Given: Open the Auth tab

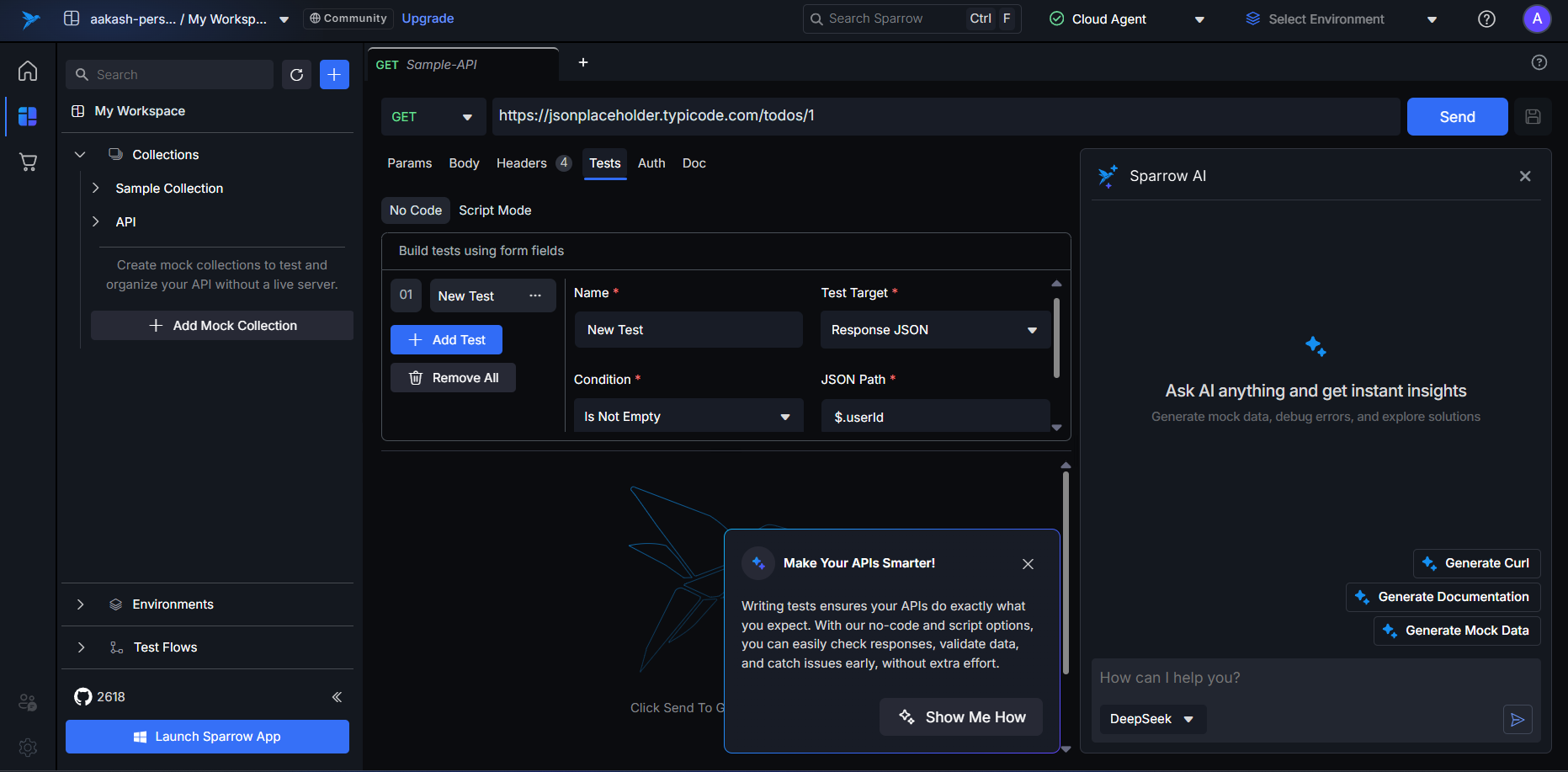Looking at the screenshot, I should pyautogui.click(x=651, y=163).
